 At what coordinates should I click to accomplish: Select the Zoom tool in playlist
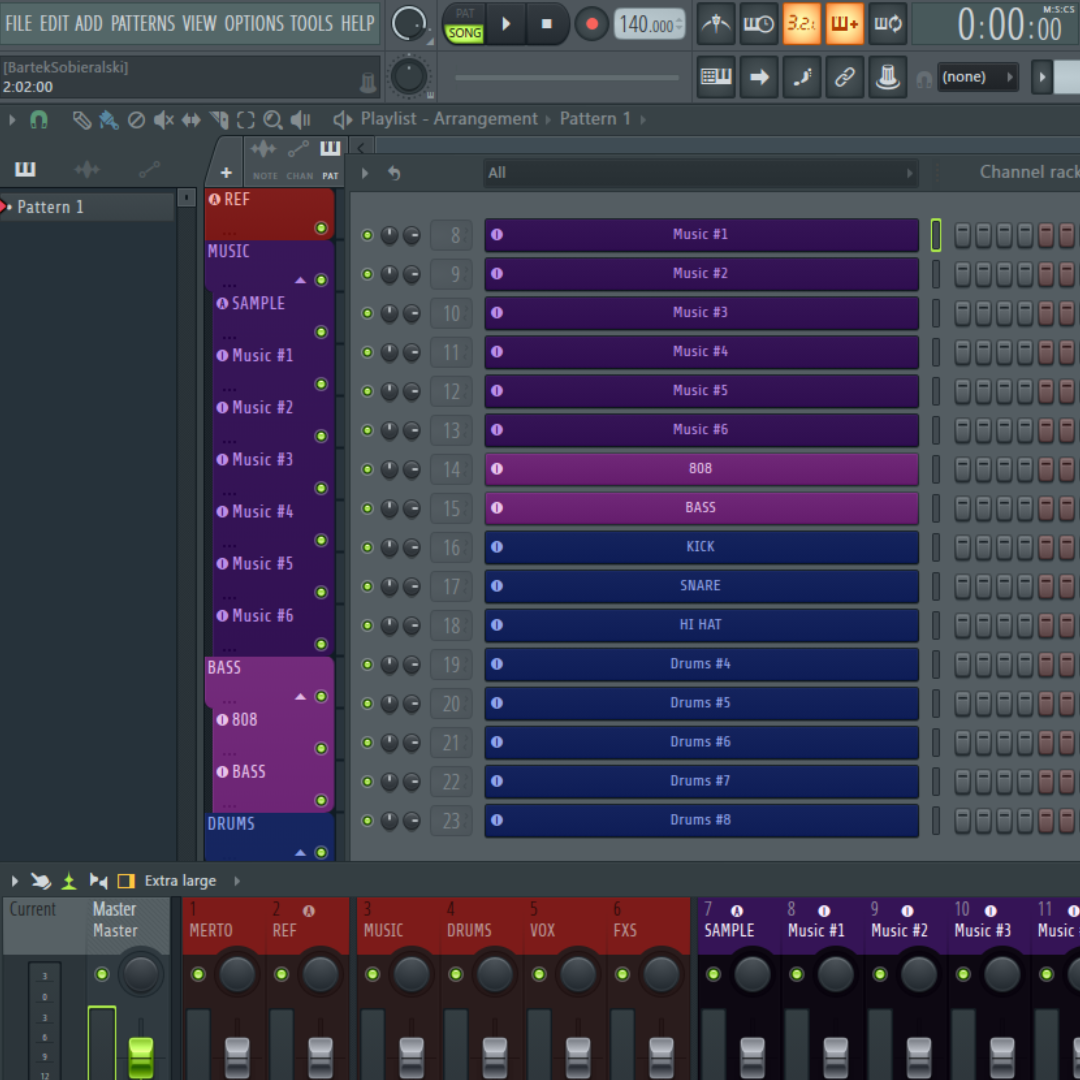[273, 120]
